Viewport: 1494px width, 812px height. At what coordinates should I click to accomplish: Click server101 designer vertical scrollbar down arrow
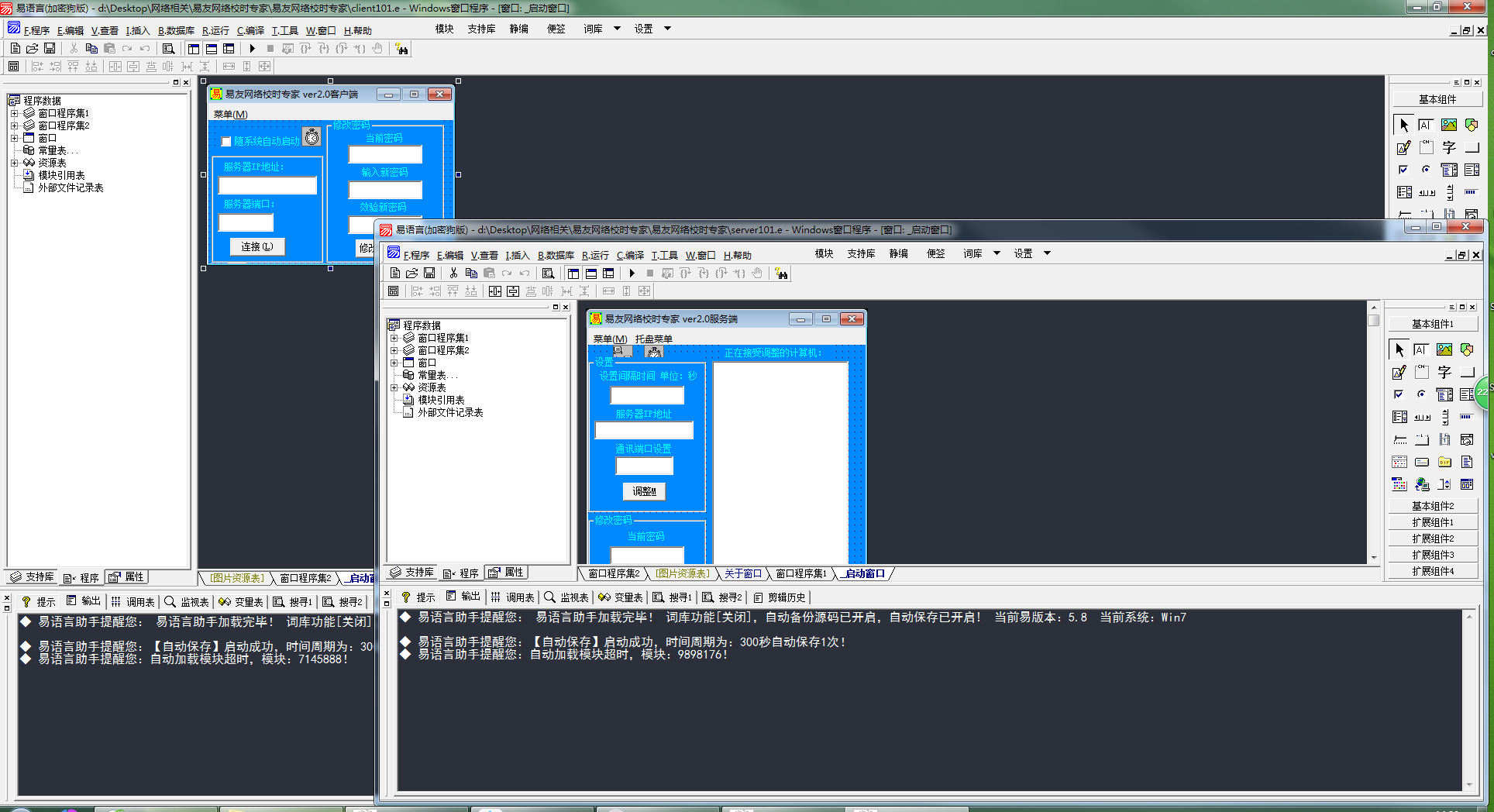pyautogui.click(x=1373, y=557)
